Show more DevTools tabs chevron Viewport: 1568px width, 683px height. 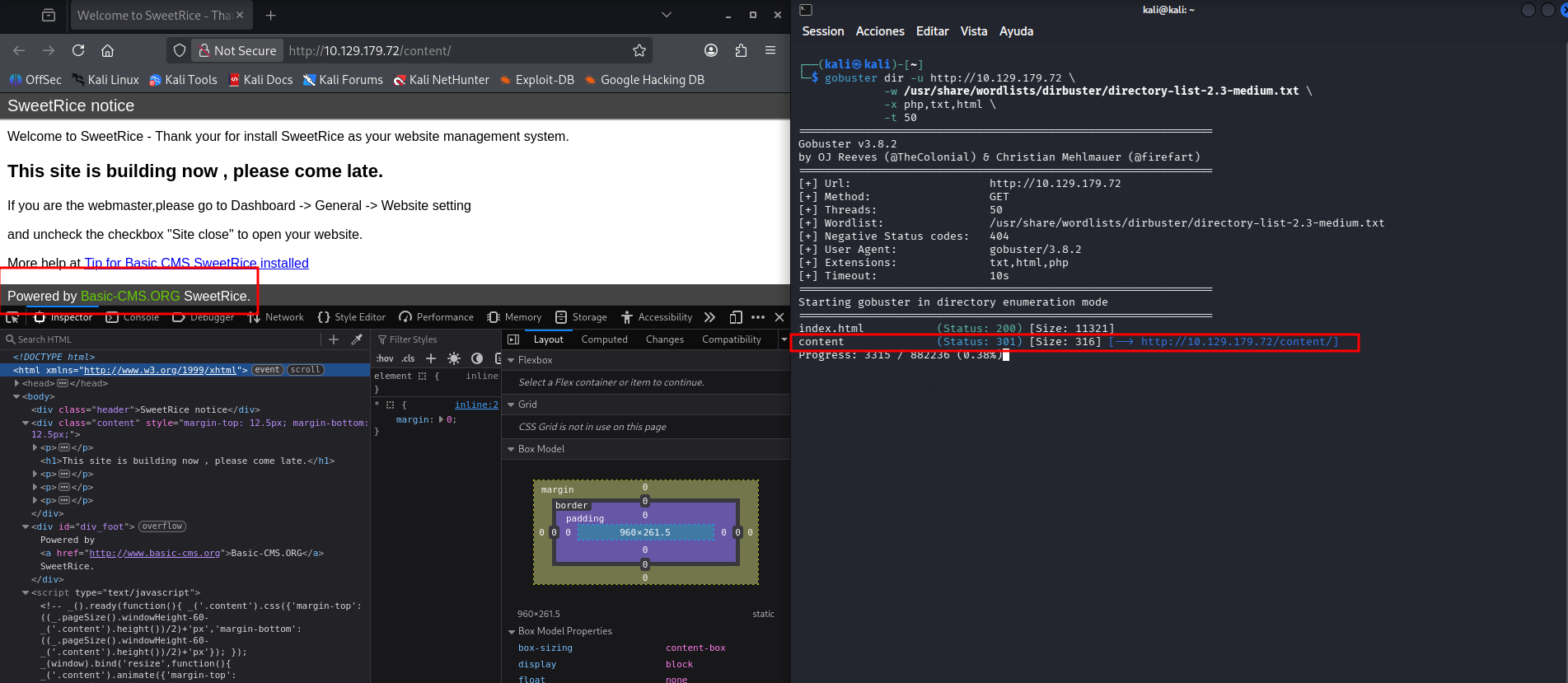[x=709, y=317]
